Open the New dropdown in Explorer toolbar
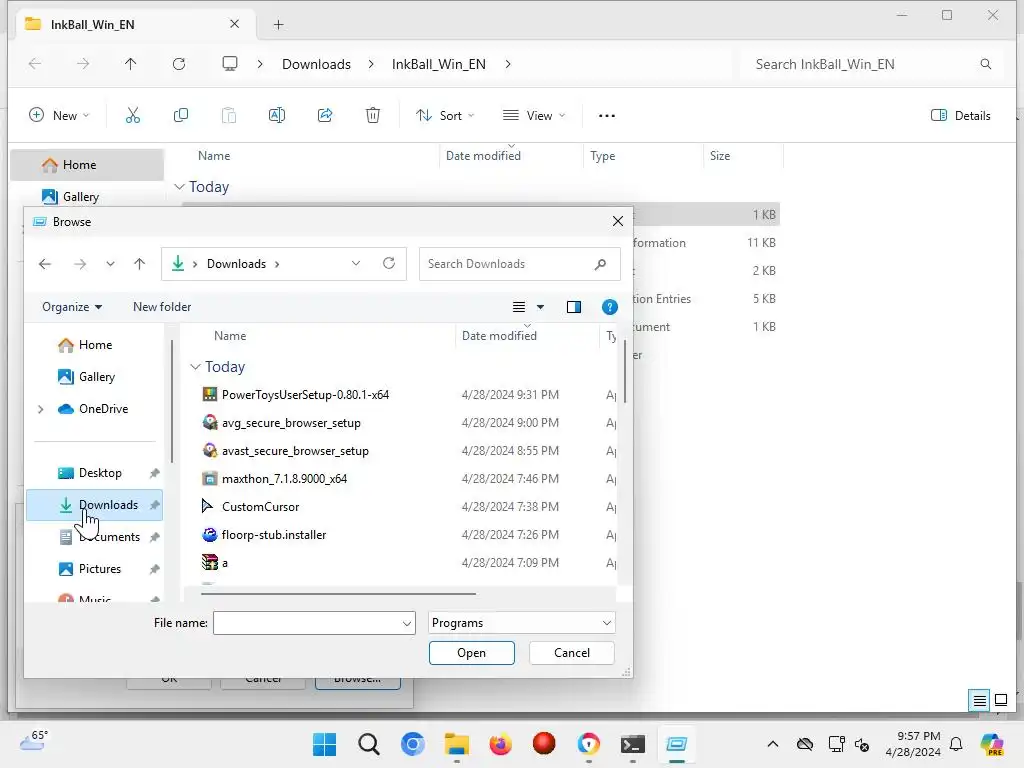The height and width of the screenshot is (768, 1024). tap(59, 116)
